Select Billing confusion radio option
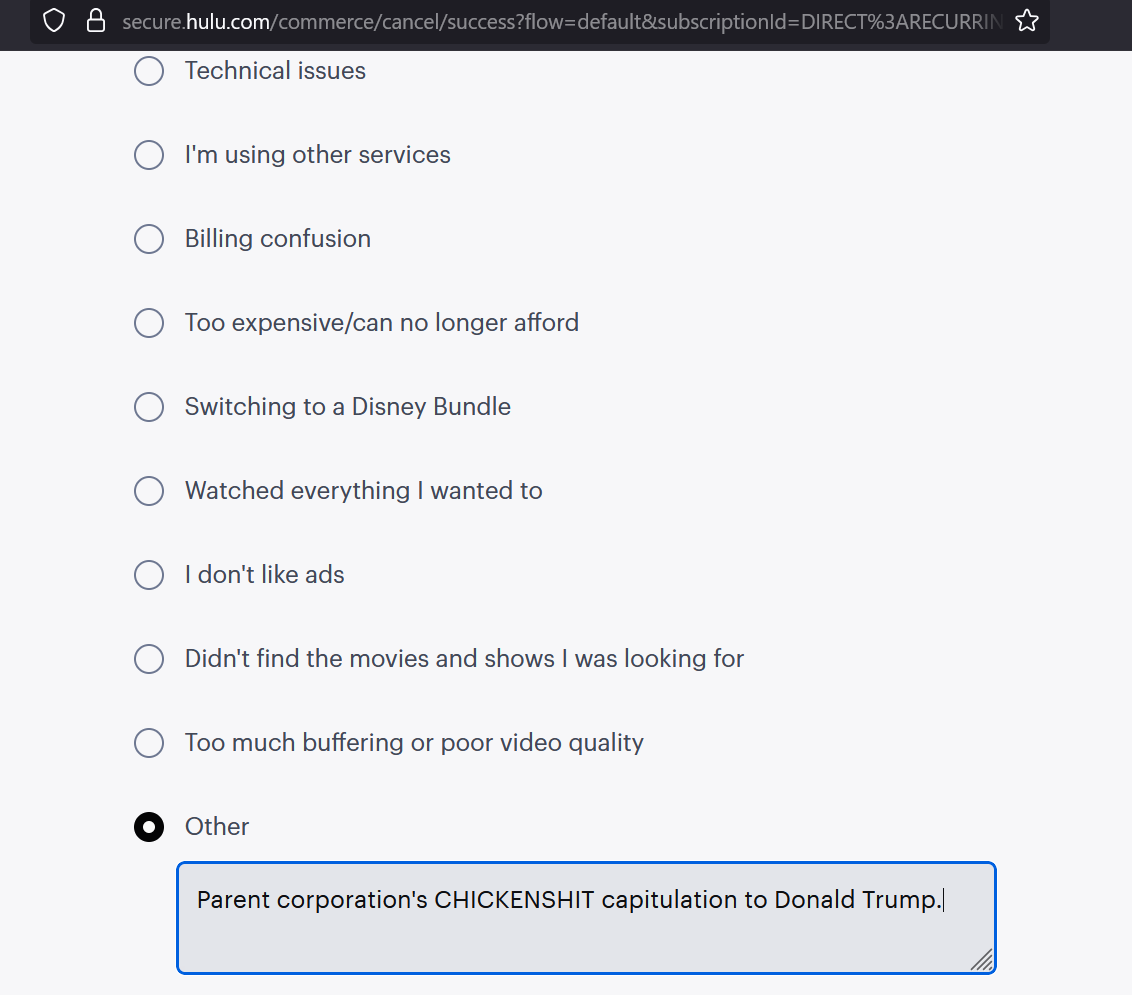The height and width of the screenshot is (995, 1132). tap(149, 239)
